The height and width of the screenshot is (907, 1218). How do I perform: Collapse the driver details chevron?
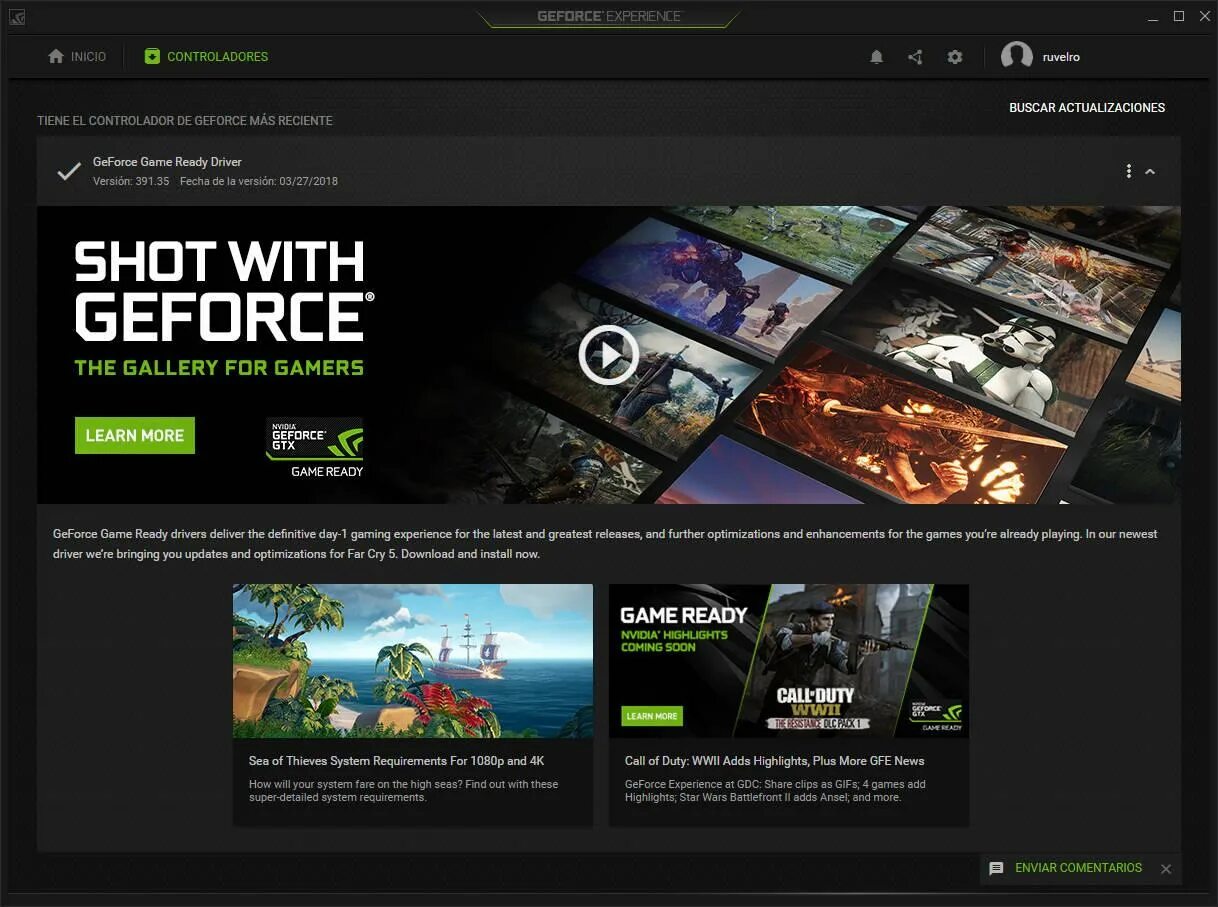coord(1150,171)
